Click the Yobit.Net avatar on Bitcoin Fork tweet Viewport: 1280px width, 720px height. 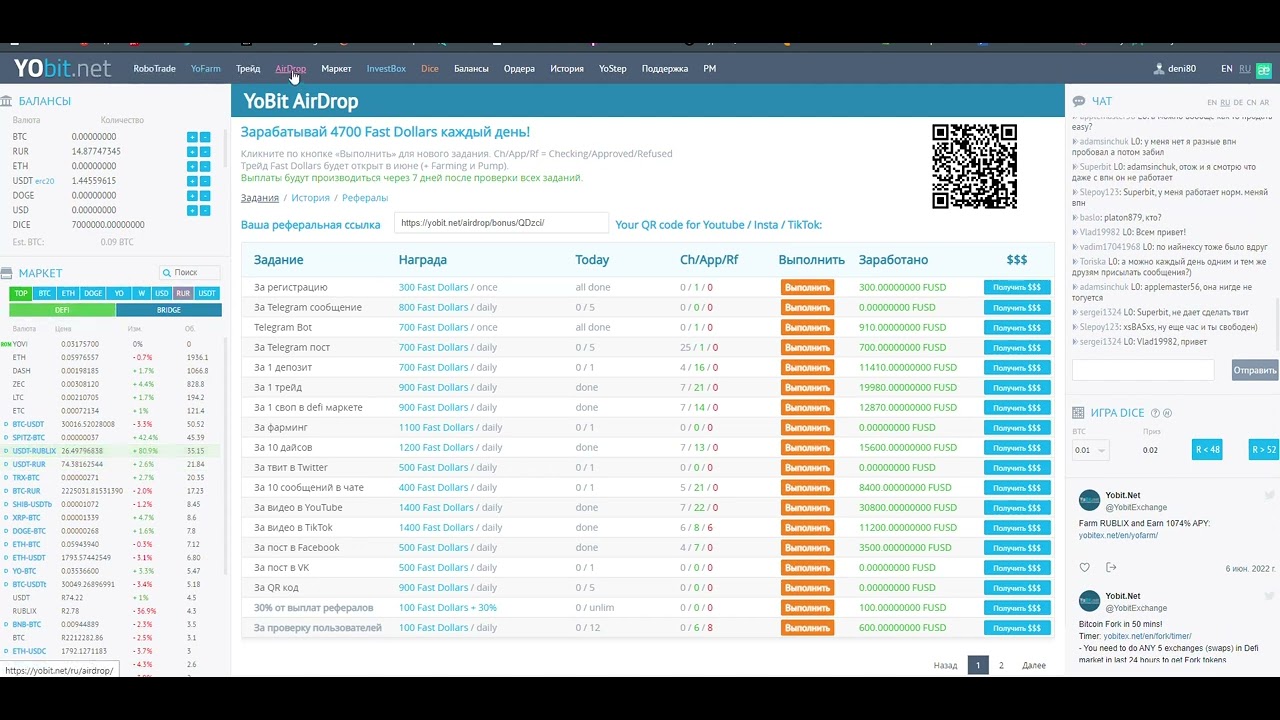(1089, 601)
